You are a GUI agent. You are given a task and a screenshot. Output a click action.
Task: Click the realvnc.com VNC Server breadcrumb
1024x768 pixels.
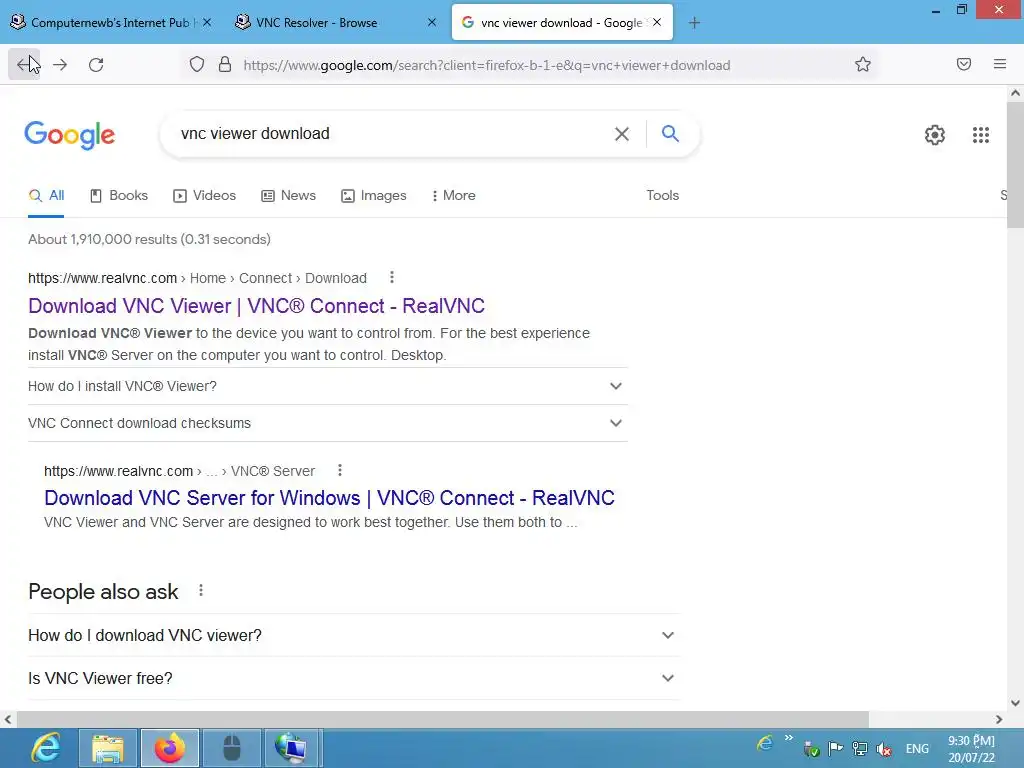click(x=180, y=471)
